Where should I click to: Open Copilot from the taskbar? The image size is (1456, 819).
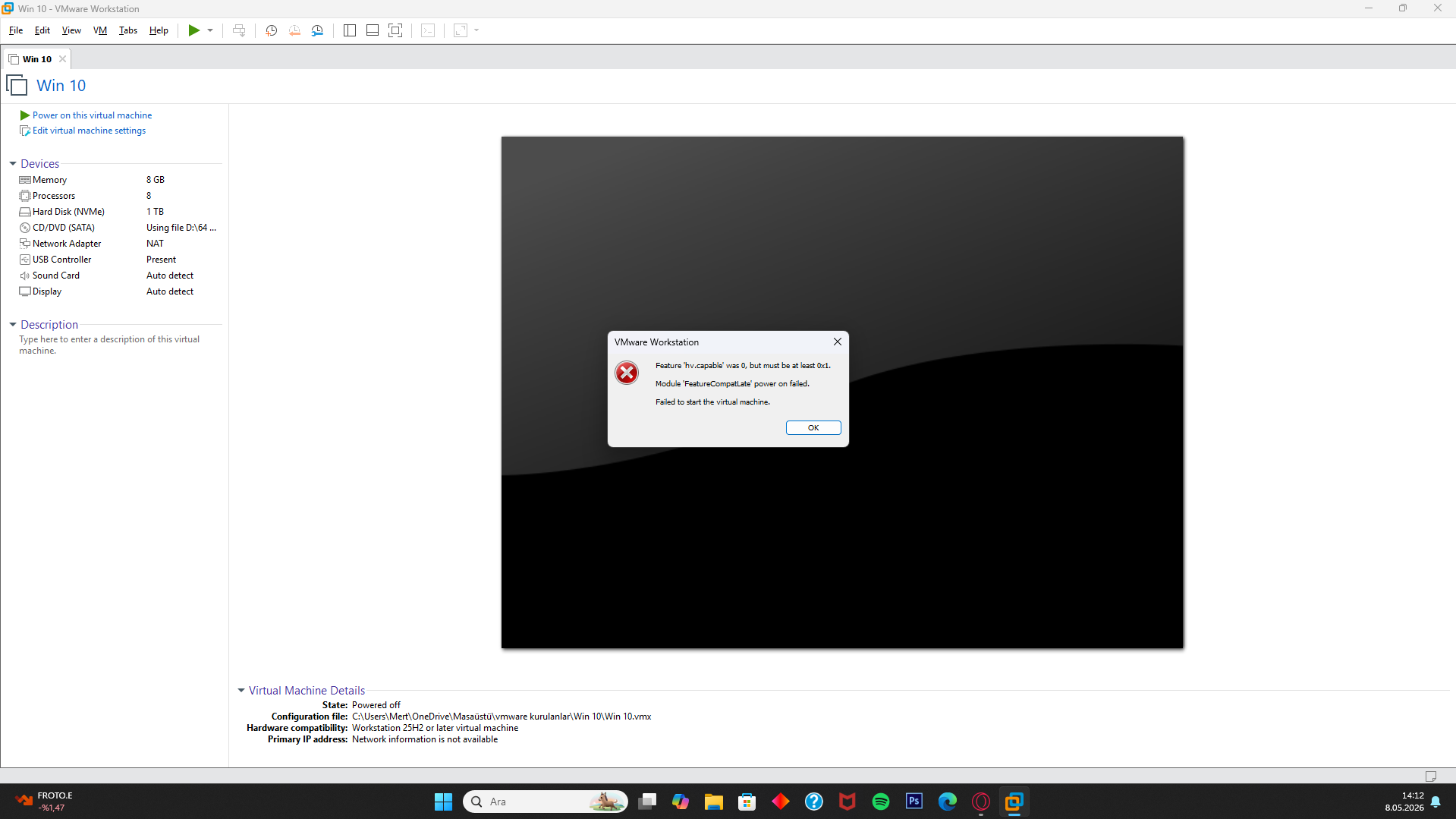pos(681,802)
